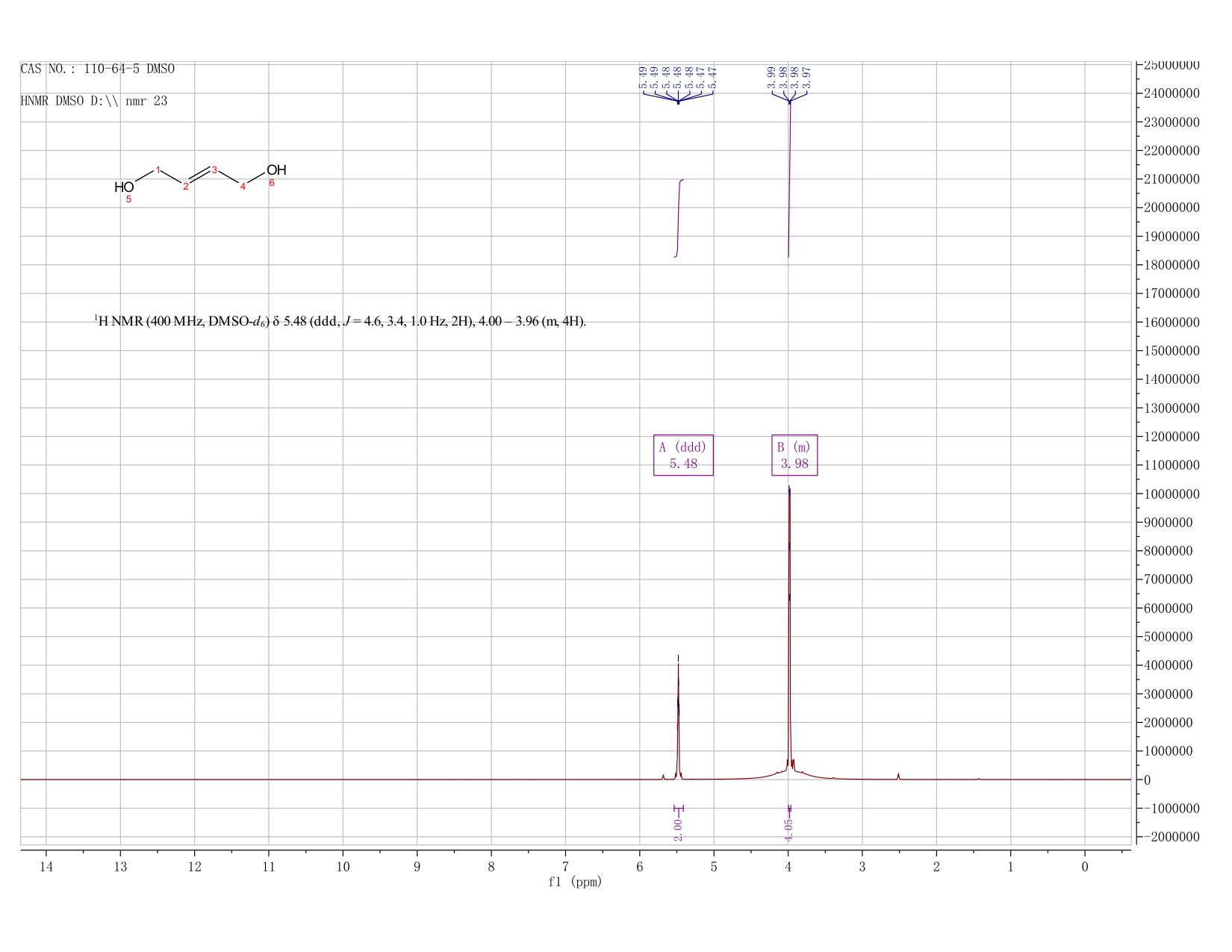
Task: Select carbon atom label 4 in the structure
Action: [x=243, y=186]
